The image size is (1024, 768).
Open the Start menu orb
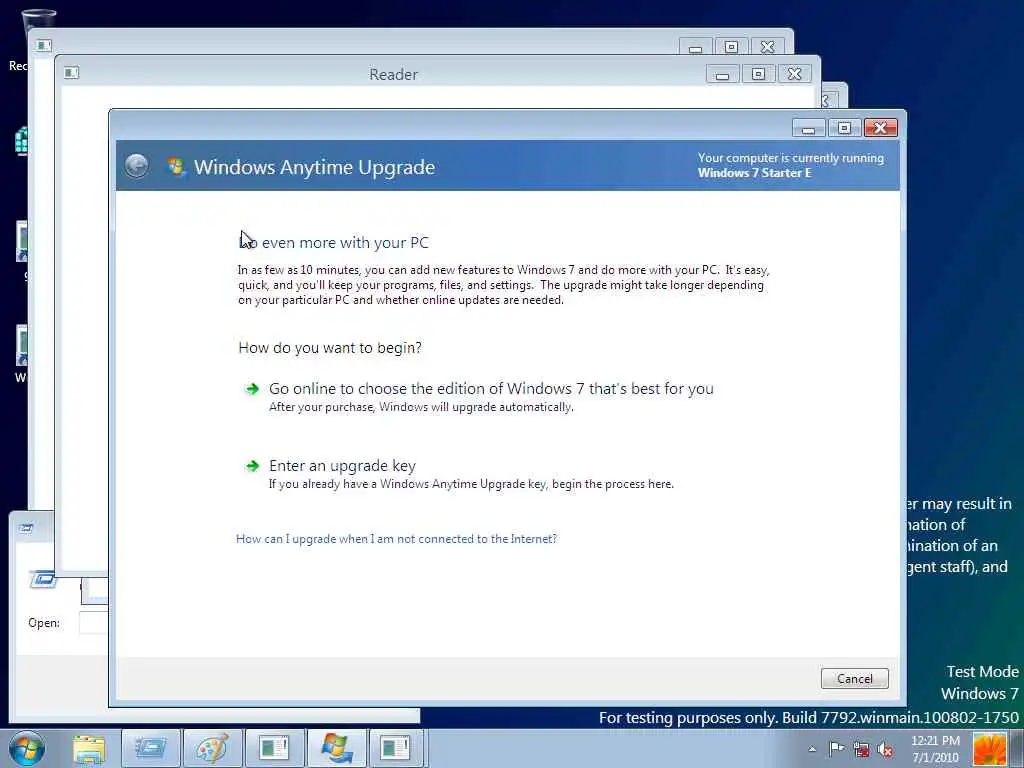[x=27, y=749]
